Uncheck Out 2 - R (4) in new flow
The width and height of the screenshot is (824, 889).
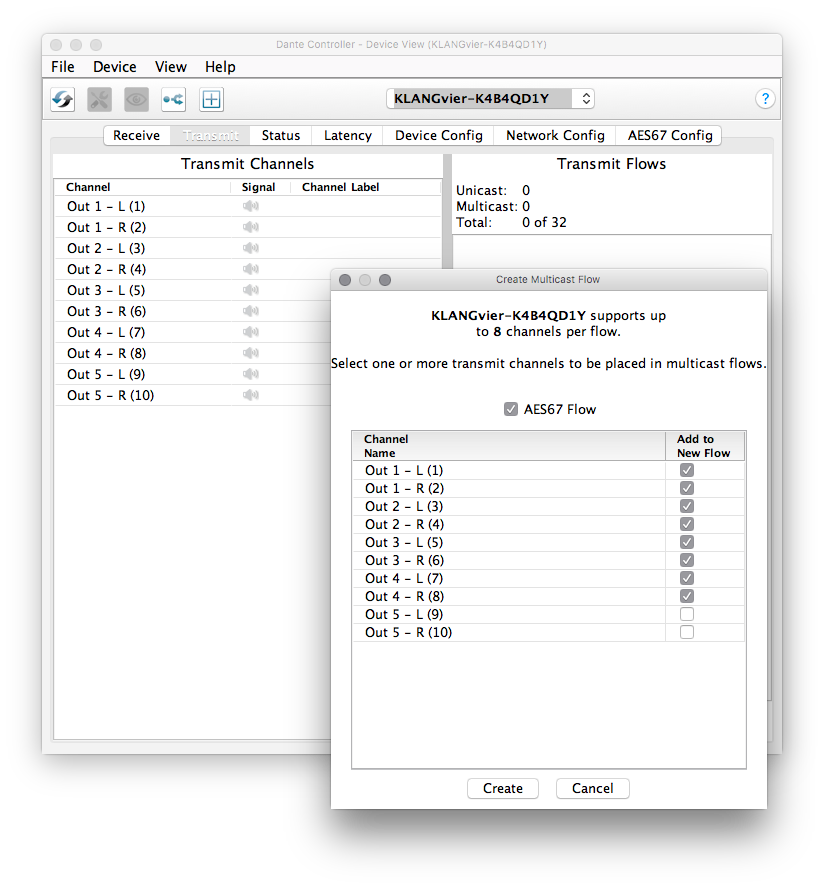pos(687,524)
